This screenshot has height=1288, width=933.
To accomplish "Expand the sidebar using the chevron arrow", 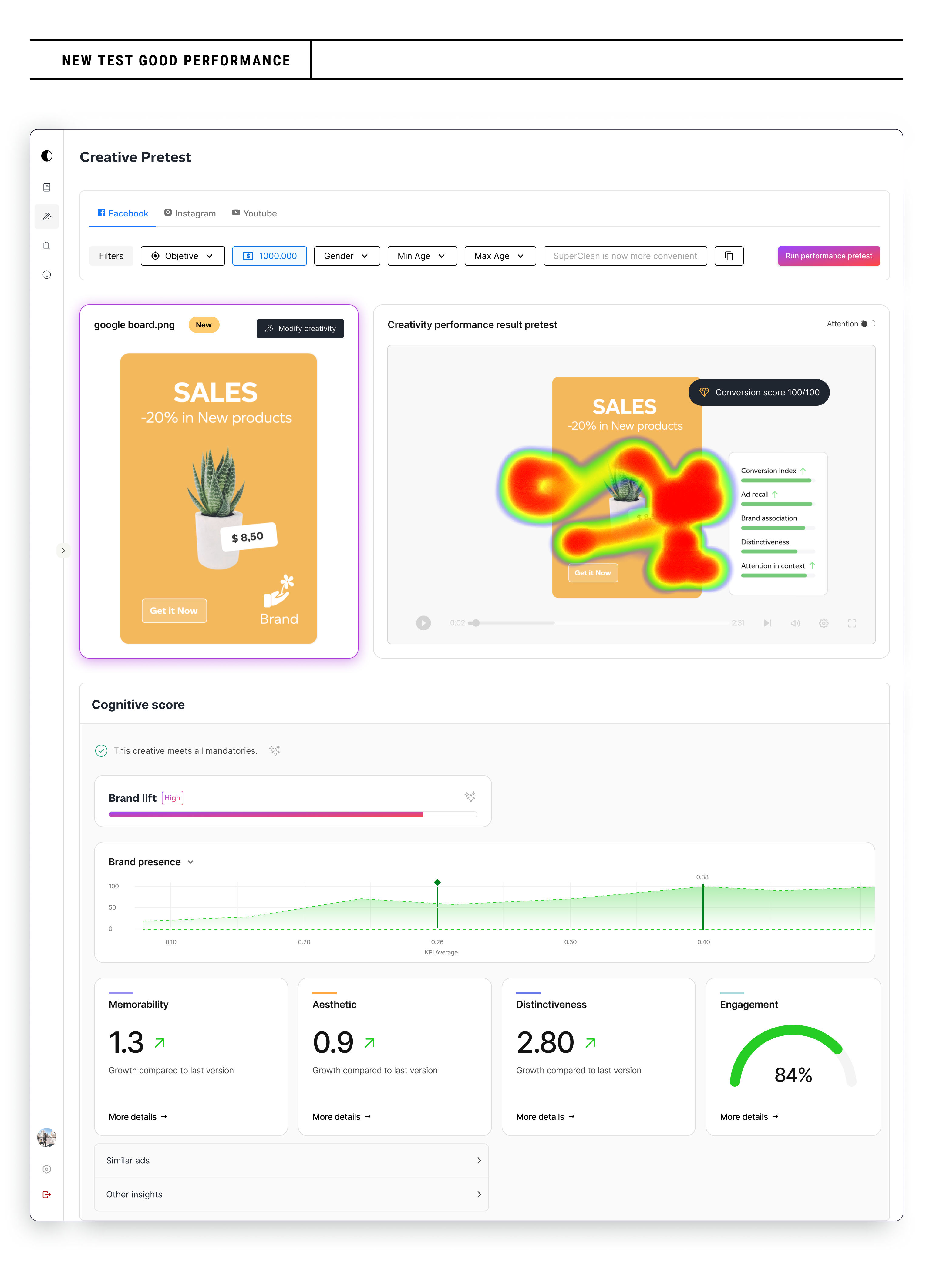I will click(x=64, y=550).
